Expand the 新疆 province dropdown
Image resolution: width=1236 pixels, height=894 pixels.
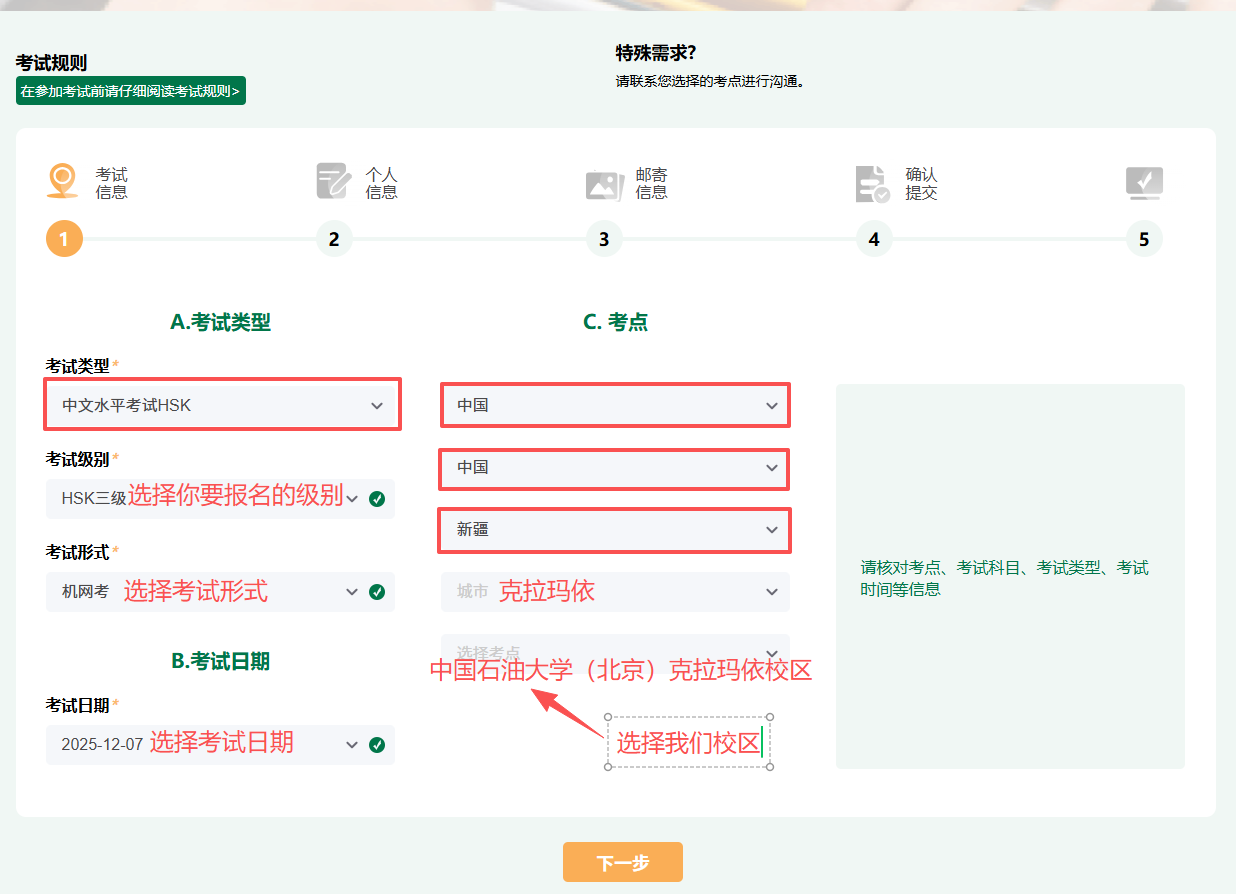(614, 530)
